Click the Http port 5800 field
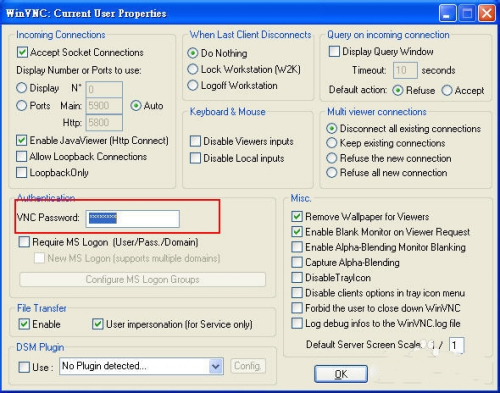This screenshot has width=500, height=393. click(x=104, y=122)
